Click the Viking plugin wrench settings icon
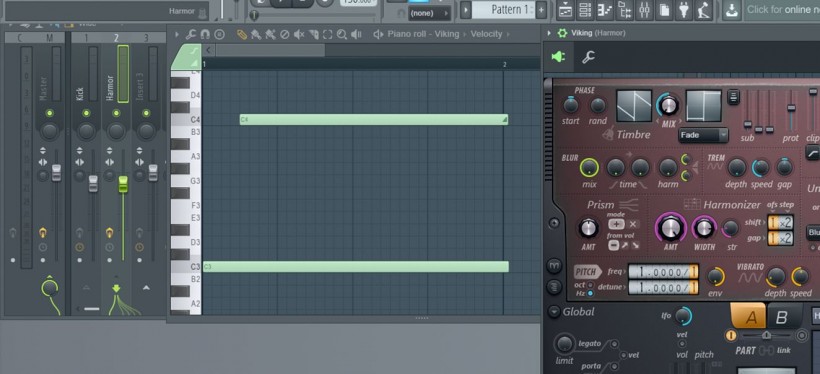Screen dimensions: 820x374 (x=588, y=57)
